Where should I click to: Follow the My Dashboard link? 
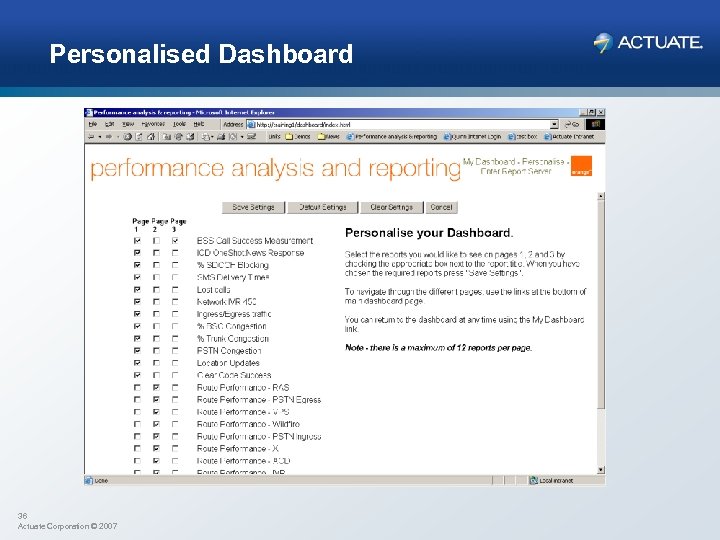point(489,162)
